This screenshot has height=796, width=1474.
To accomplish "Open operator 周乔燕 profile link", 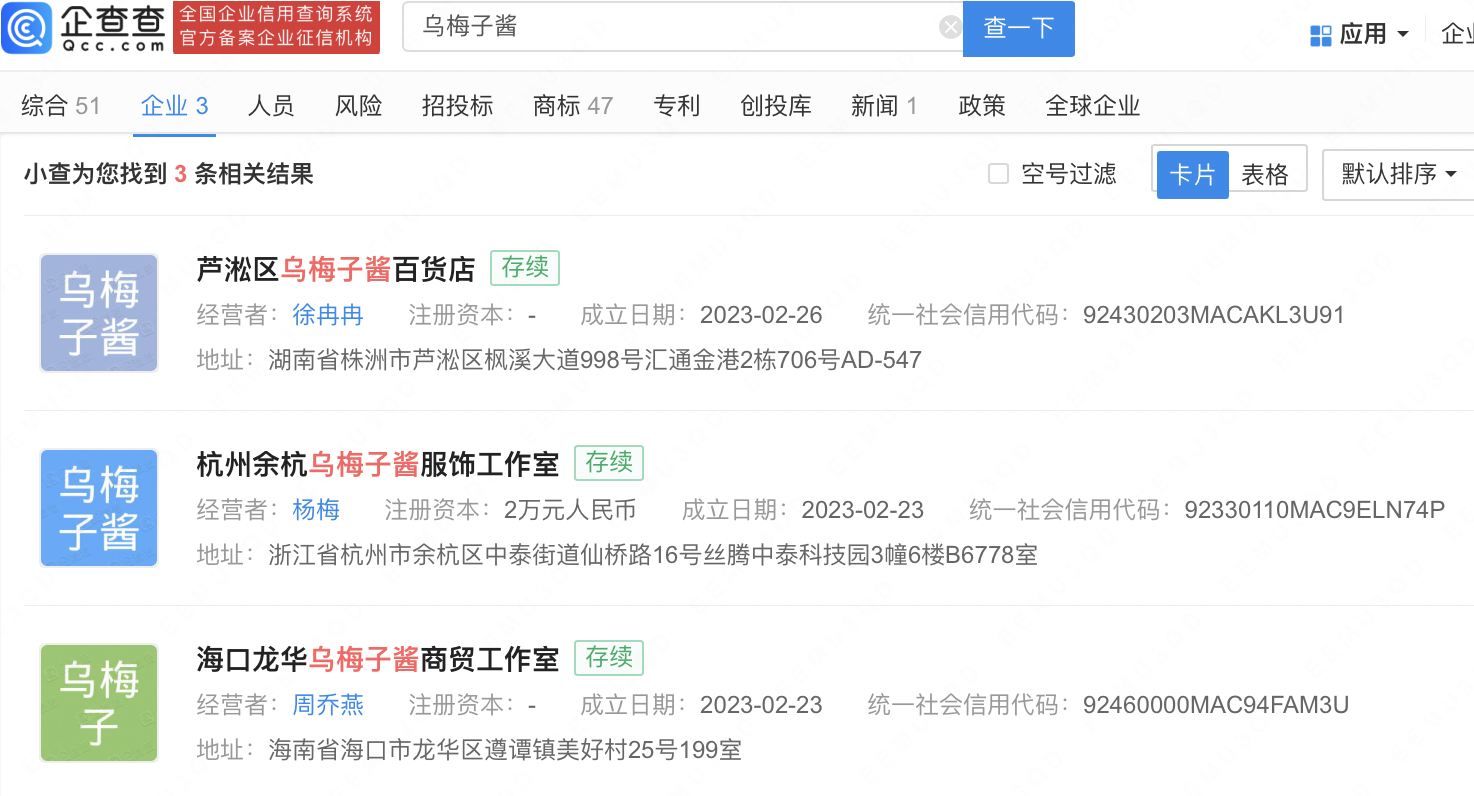I will point(328,706).
